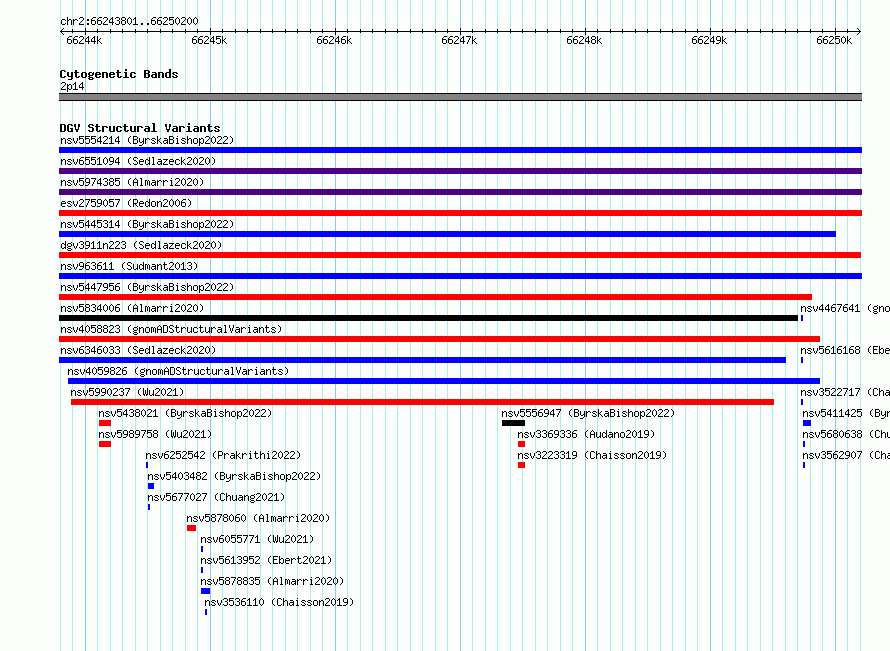Click nsv5447956 (ByrskaBishop2022) label
Viewport: 890px width, 651px height.
pos(147,287)
